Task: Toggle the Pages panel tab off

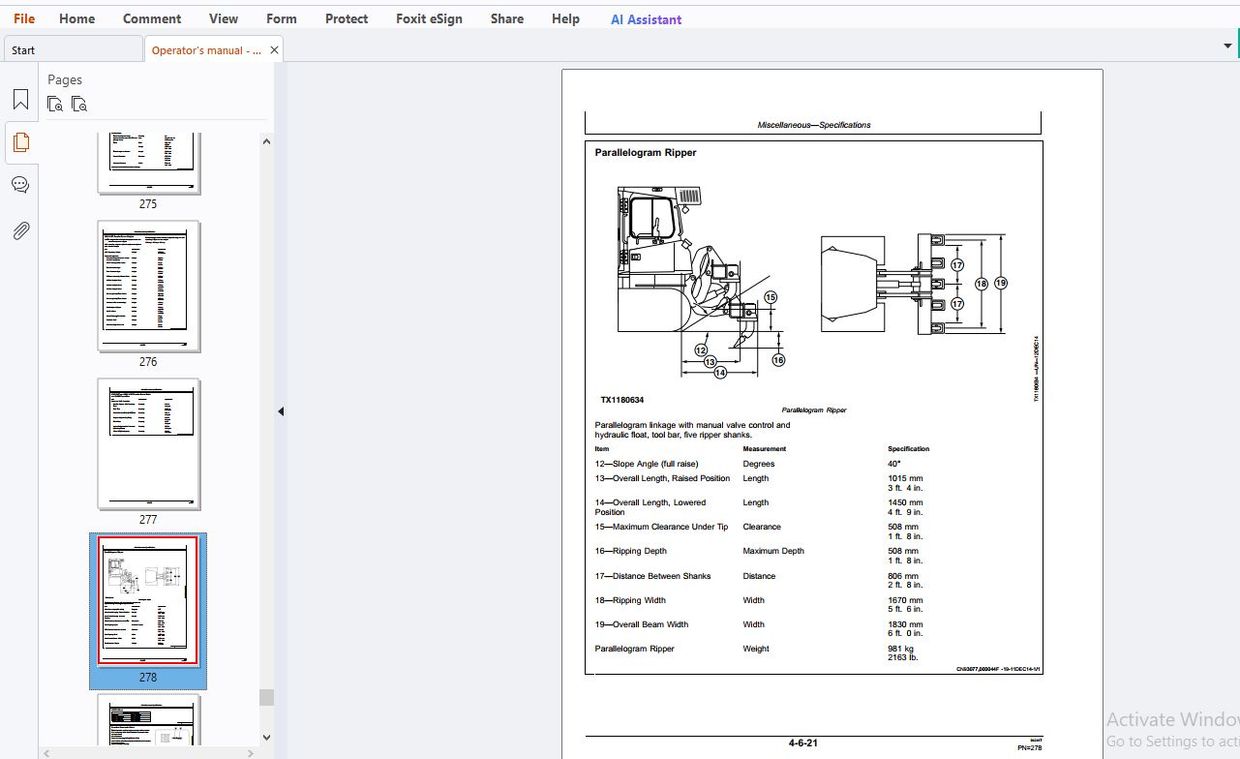Action: pos(20,142)
